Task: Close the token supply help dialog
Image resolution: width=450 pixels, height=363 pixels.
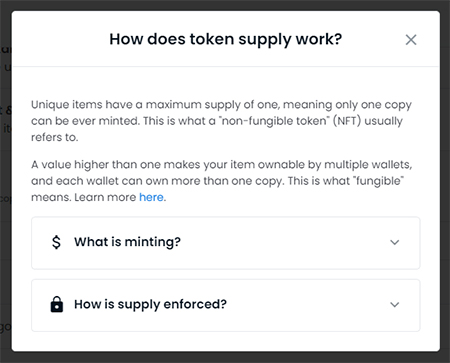Action: click(411, 40)
